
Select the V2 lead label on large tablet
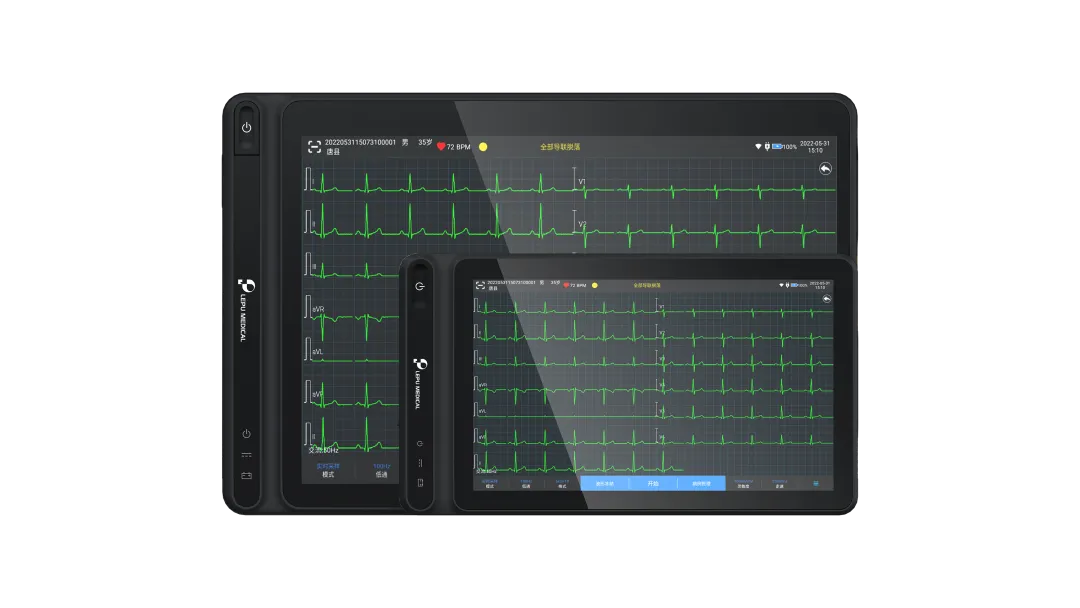coord(582,224)
